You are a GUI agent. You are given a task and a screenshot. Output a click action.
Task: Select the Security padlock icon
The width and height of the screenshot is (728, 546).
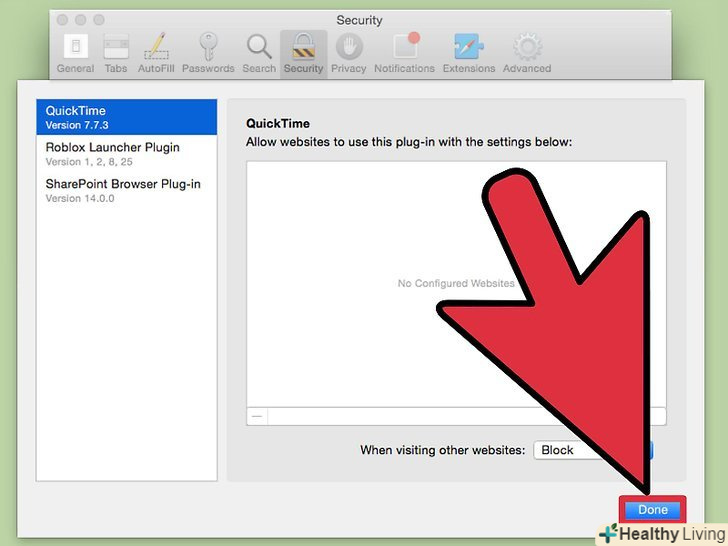(x=303, y=46)
